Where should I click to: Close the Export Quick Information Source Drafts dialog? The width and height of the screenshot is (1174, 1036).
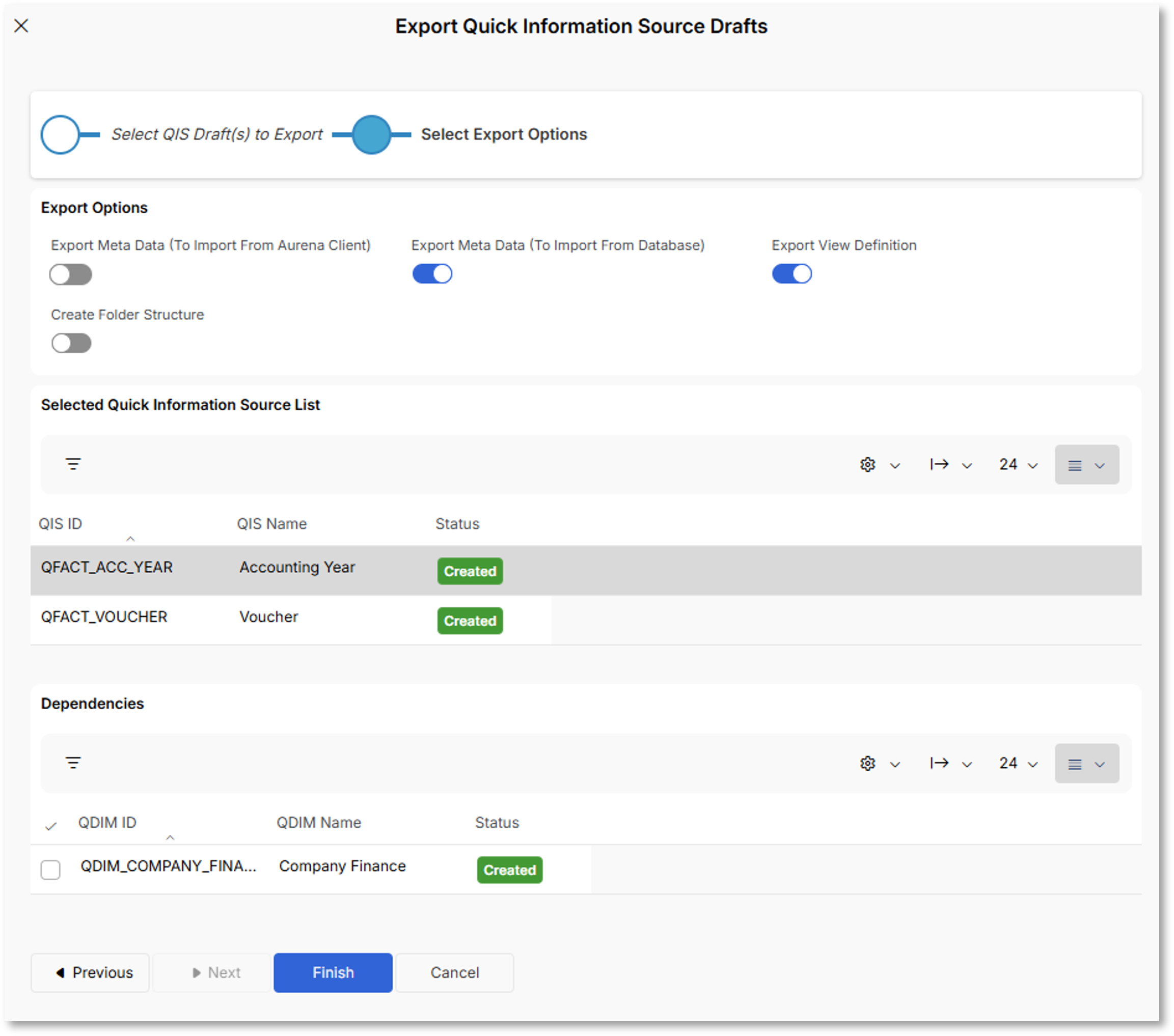coord(21,26)
